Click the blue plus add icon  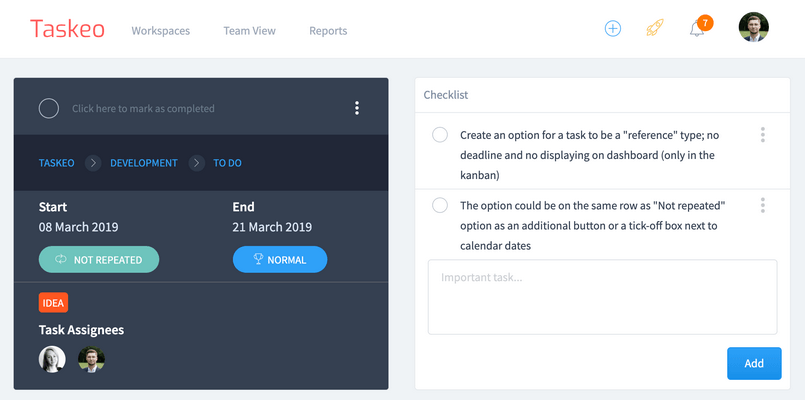(613, 29)
